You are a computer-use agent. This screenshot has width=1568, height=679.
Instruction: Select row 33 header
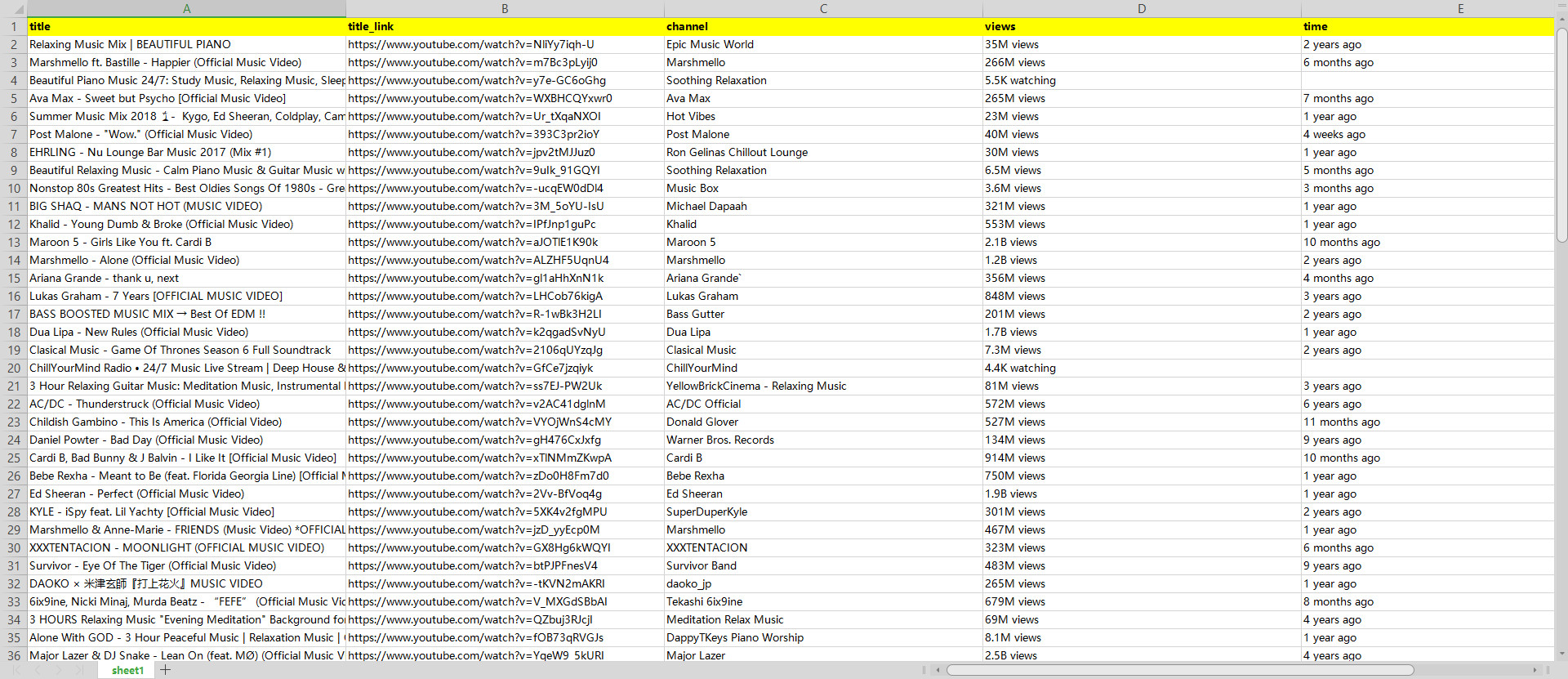13,601
